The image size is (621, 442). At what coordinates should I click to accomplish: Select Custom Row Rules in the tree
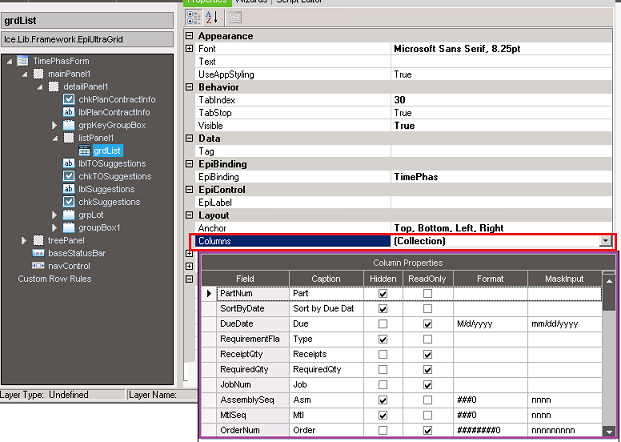point(54,279)
